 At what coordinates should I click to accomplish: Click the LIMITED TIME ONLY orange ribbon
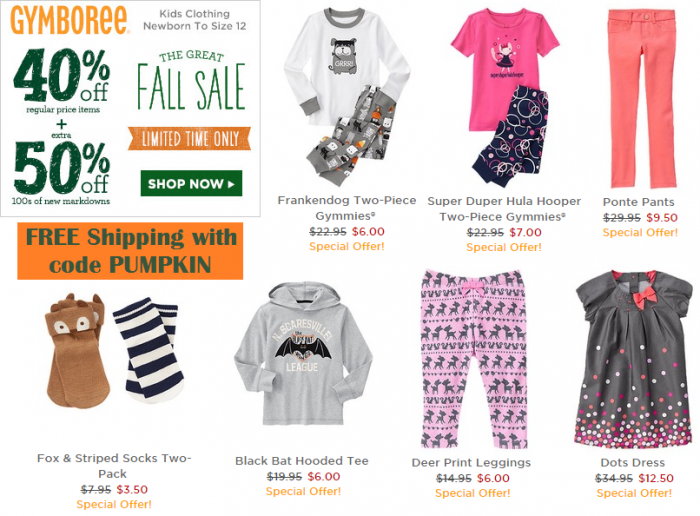click(x=191, y=138)
